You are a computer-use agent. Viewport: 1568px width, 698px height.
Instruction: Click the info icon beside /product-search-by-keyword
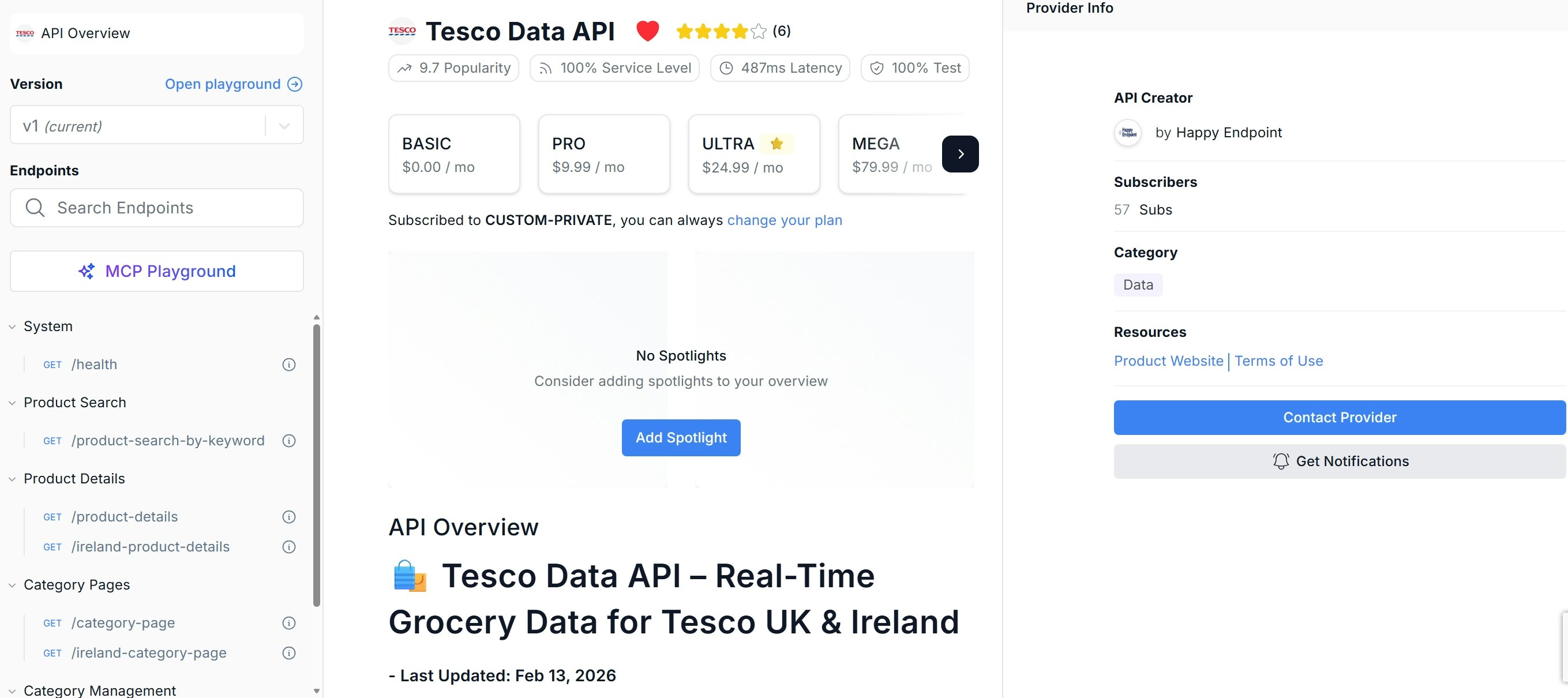click(x=288, y=441)
